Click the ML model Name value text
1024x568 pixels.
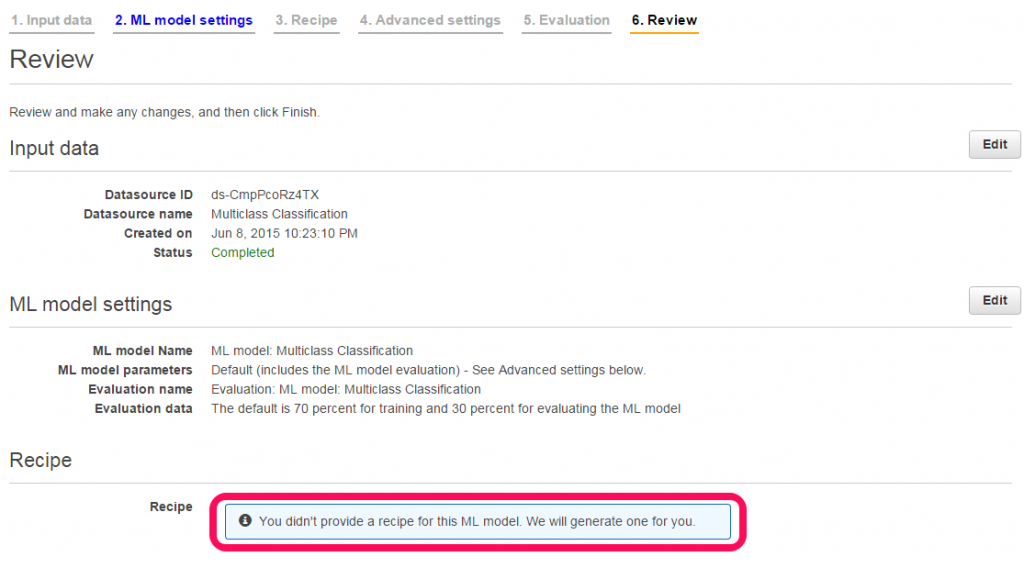(312, 351)
